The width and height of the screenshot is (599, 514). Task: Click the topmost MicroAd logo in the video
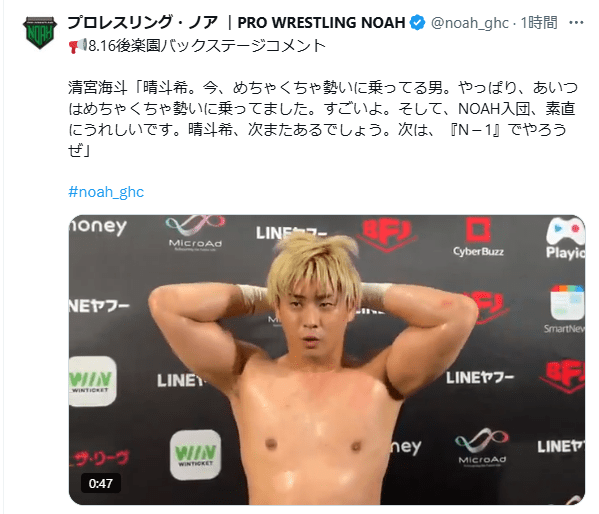[x=195, y=233]
